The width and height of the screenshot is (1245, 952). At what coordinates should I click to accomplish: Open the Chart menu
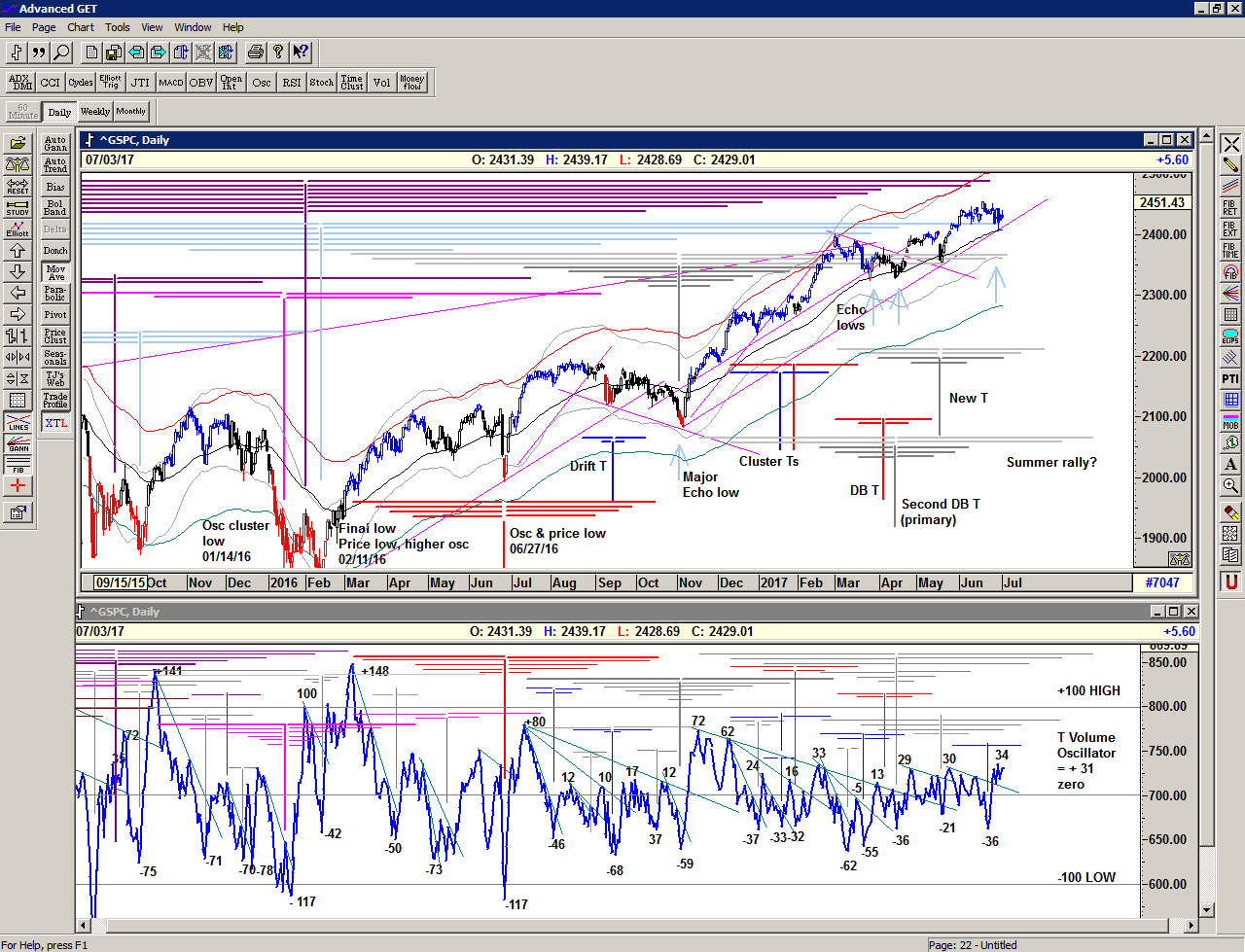[x=81, y=27]
